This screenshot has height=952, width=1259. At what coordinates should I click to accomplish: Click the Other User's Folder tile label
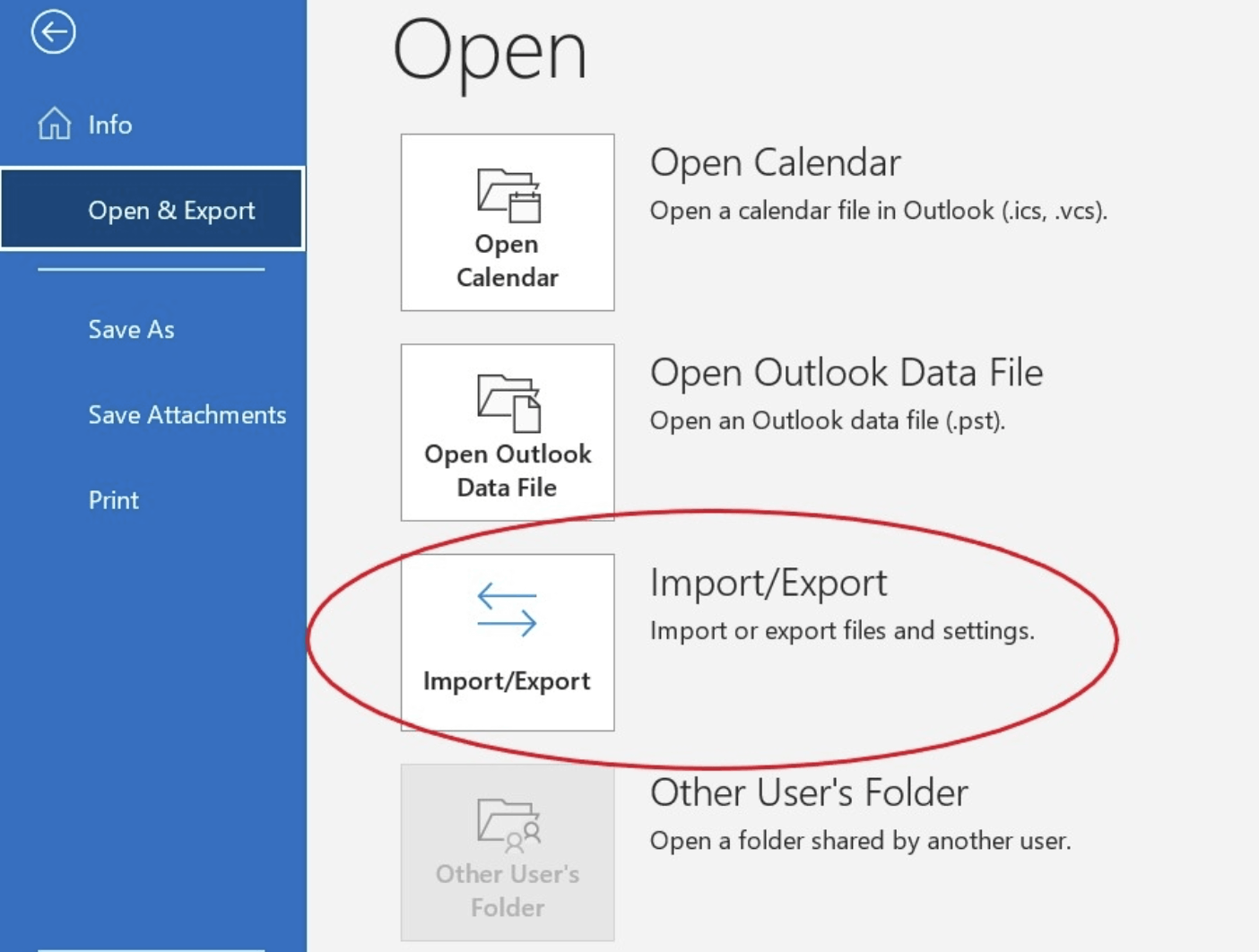pos(508,890)
